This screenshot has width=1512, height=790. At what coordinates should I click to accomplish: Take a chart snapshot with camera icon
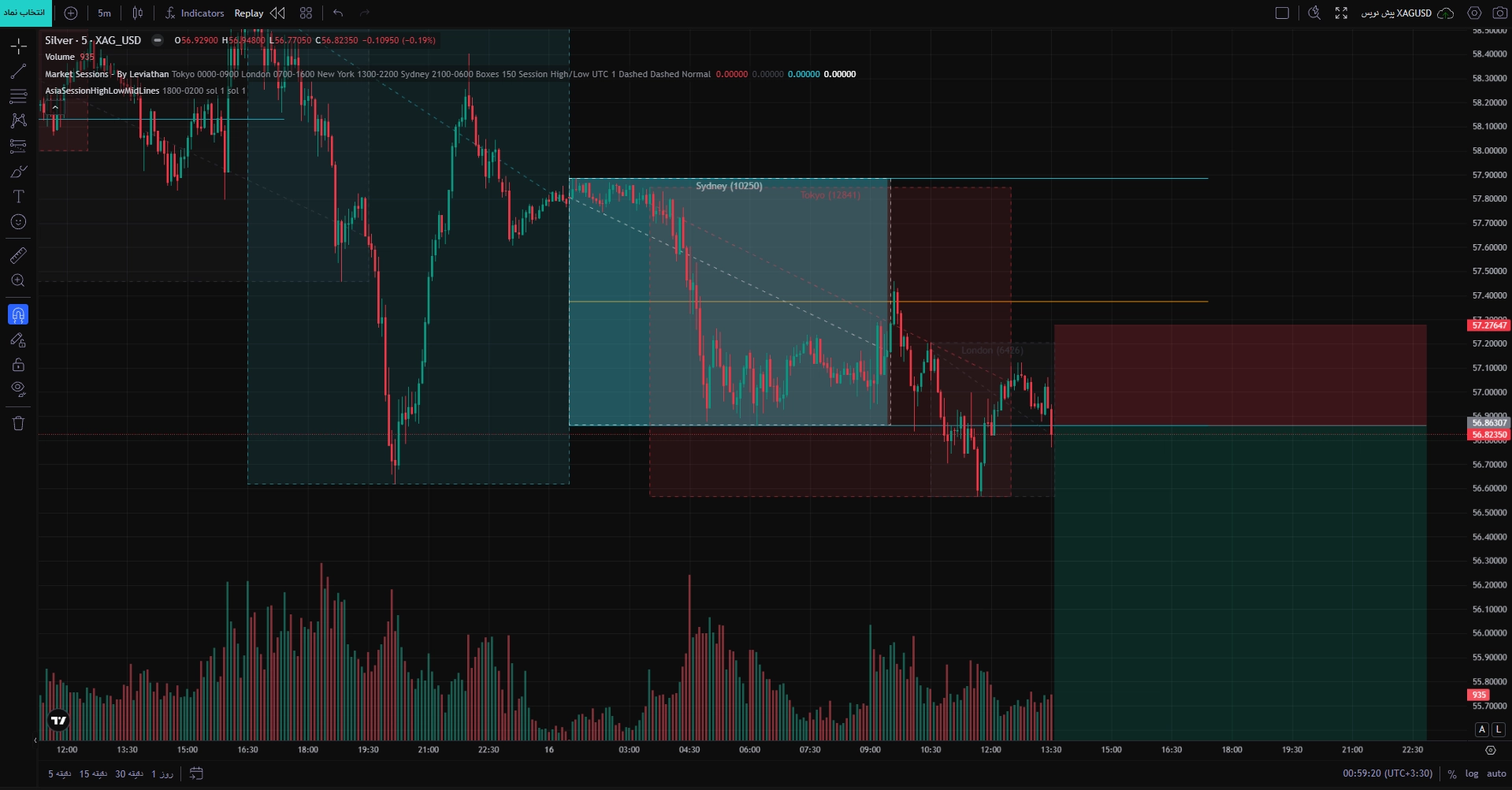coord(1499,13)
